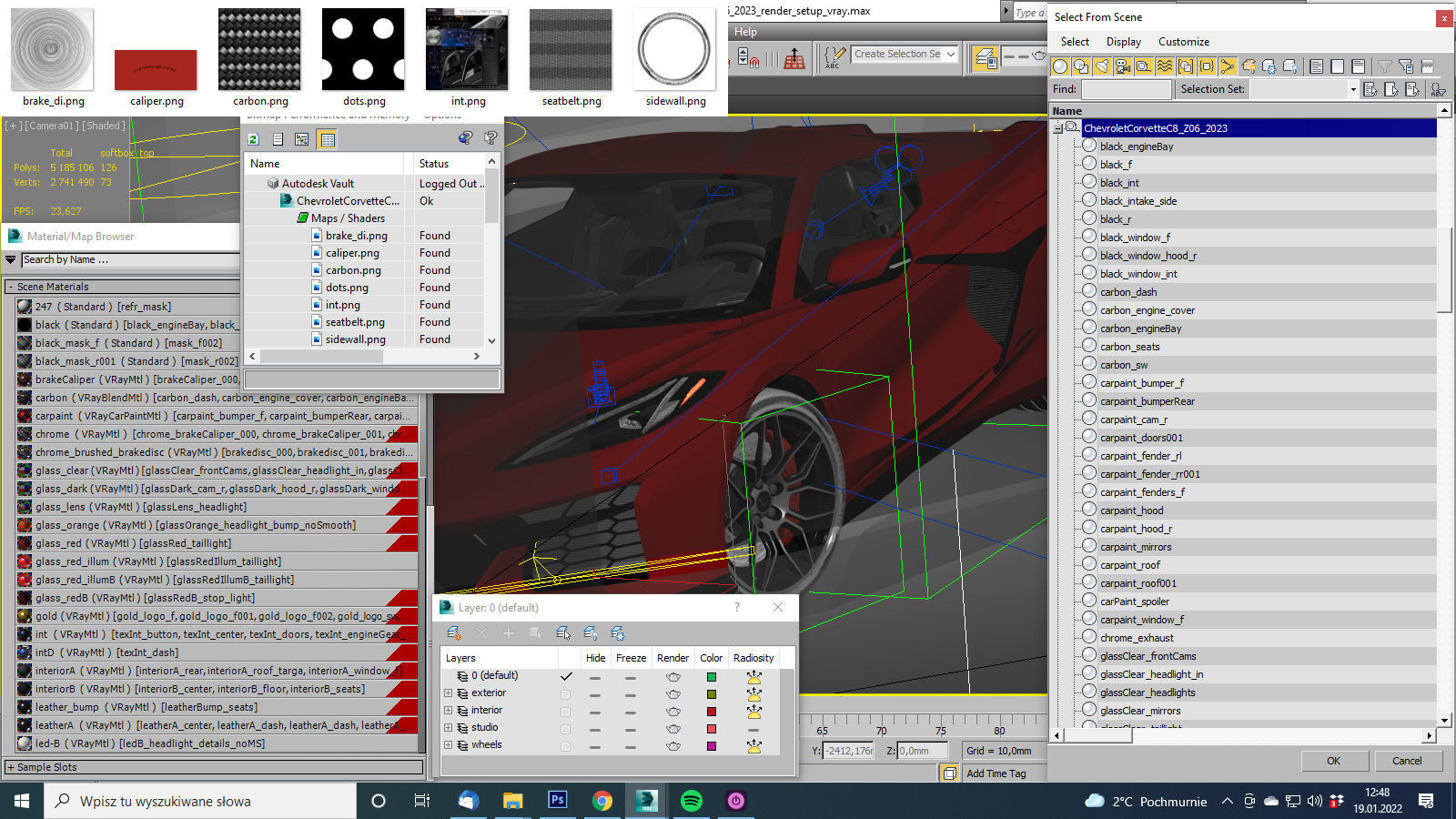Toggle Render teapot for studio layer

point(673,728)
